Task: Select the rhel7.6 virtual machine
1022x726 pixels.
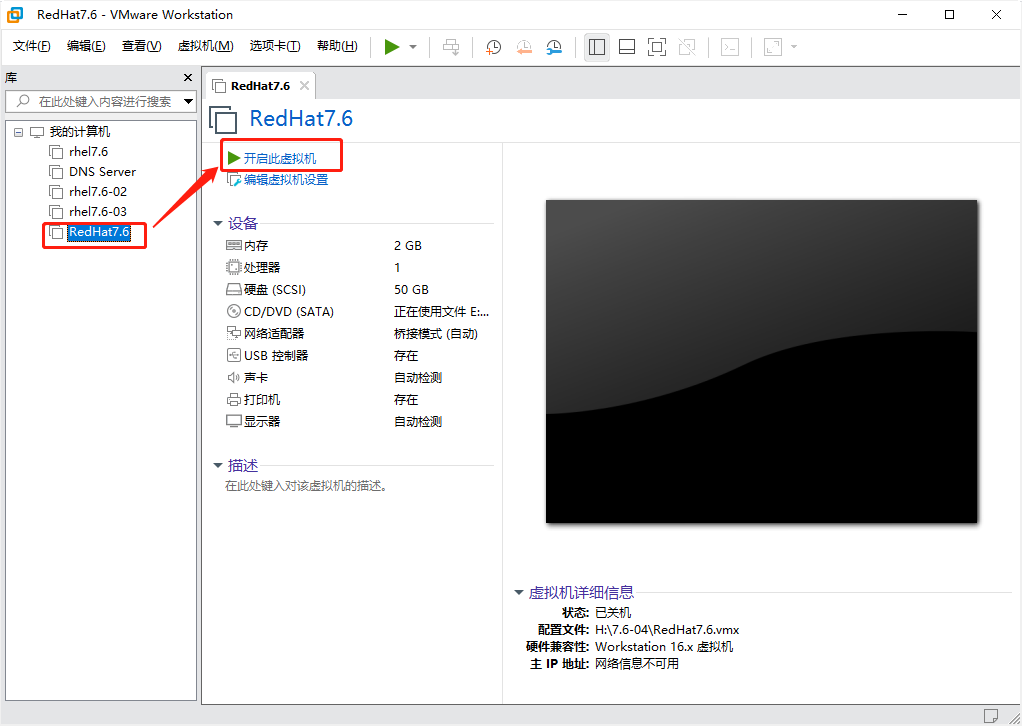Action: tap(88, 152)
